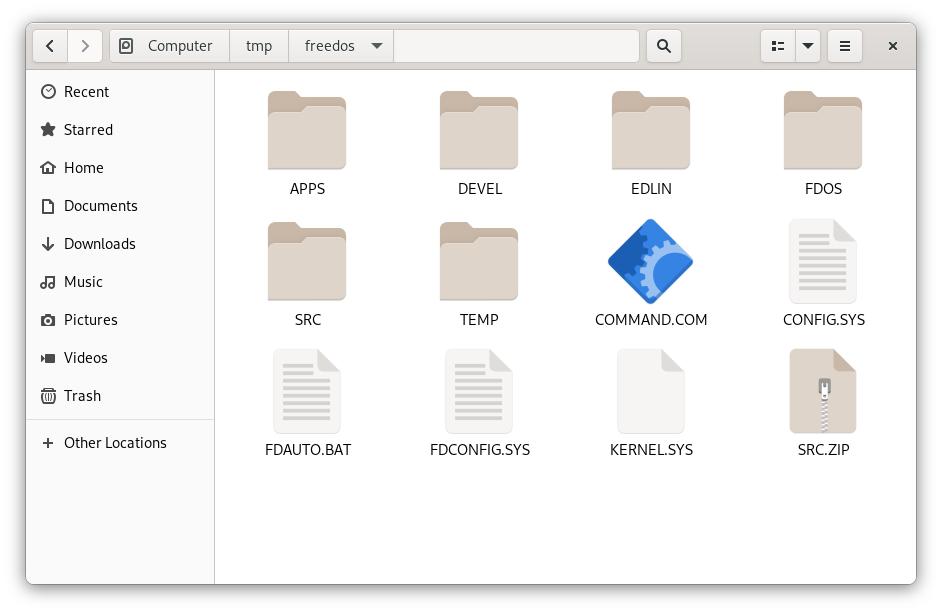942x613 pixels.
Task: Click the Documents page icon
Action: 48,206
